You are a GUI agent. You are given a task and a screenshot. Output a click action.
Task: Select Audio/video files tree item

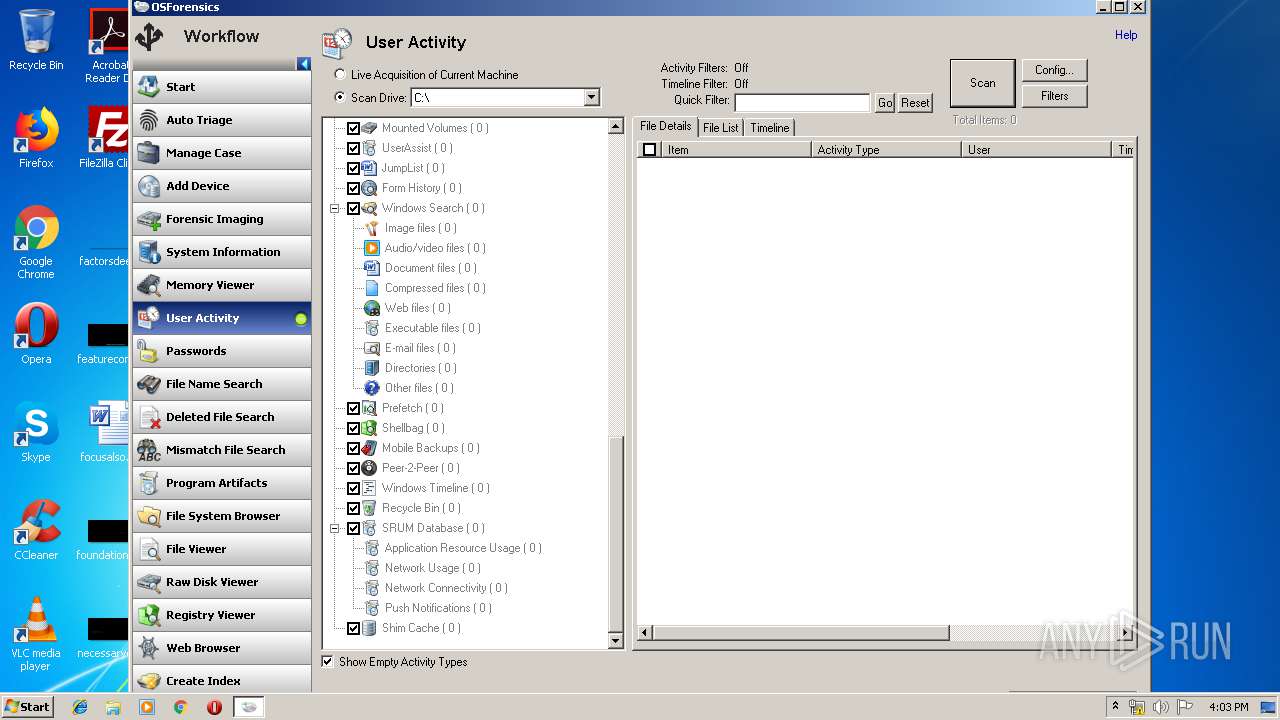point(435,248)
